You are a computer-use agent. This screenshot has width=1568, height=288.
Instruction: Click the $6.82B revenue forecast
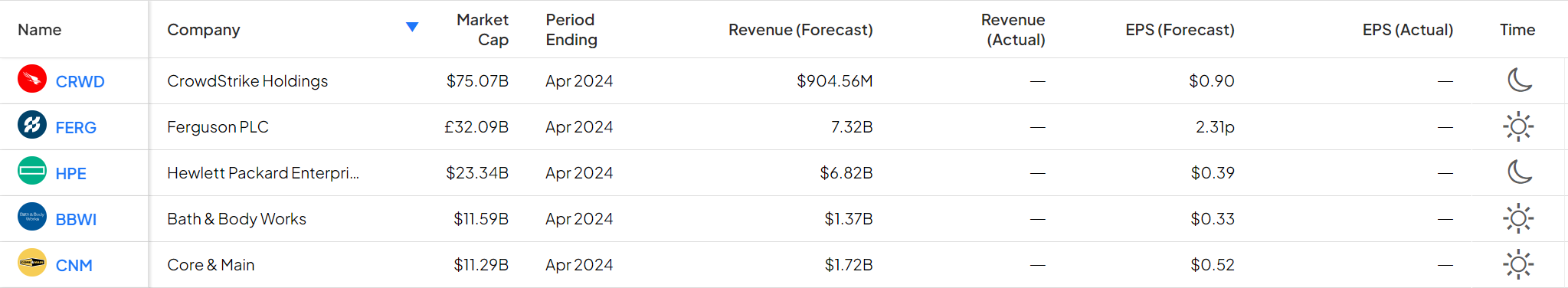pos(846,172)
